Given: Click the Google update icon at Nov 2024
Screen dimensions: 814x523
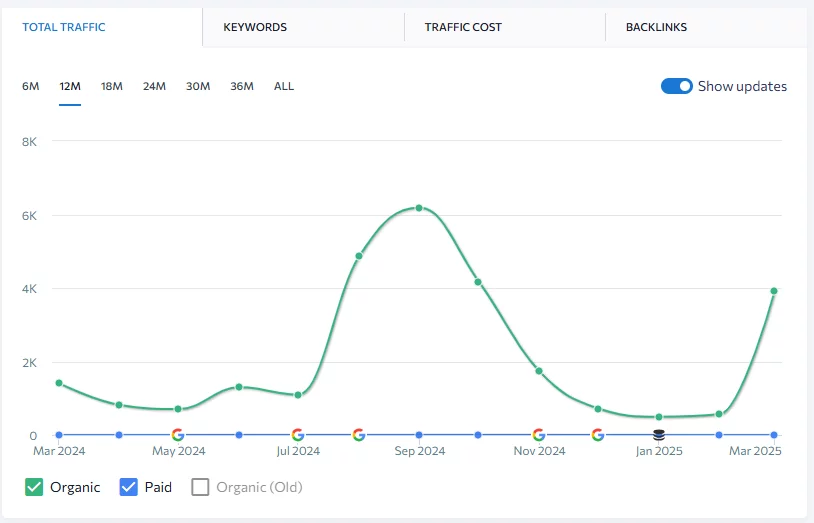Looking at the screenshot, I should coord(538,435).
